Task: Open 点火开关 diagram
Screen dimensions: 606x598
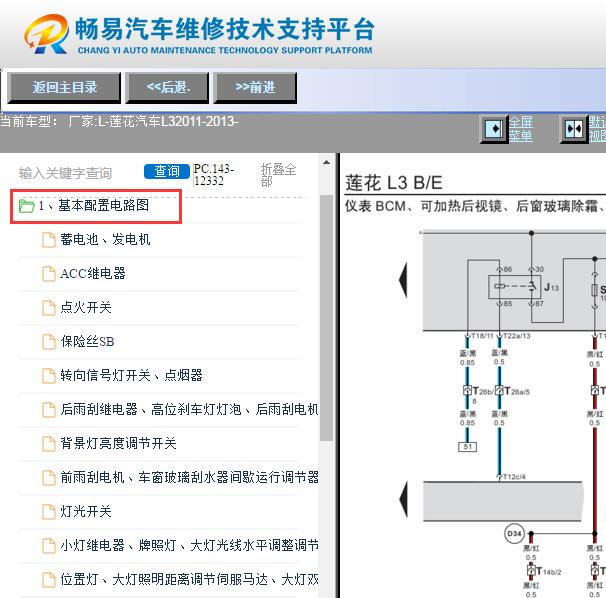Action: coord(86,308)
